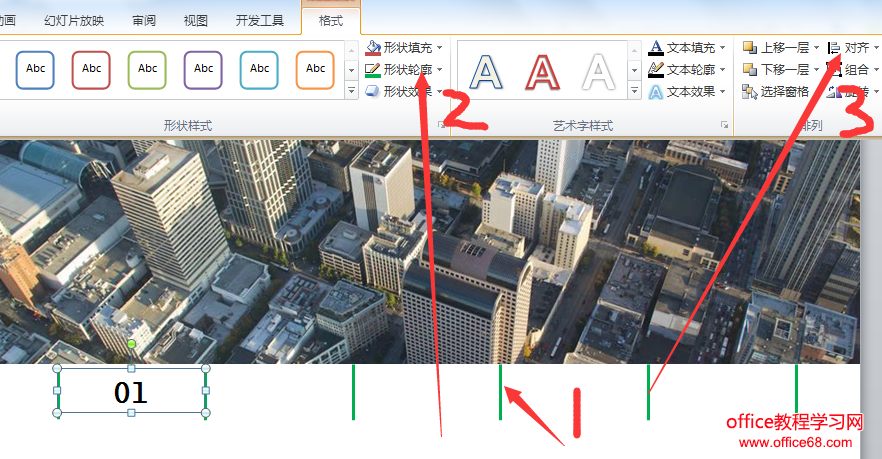Click the 形状填充 paint bucket icon
Screen dimensions: 882x459
[372, 48]
